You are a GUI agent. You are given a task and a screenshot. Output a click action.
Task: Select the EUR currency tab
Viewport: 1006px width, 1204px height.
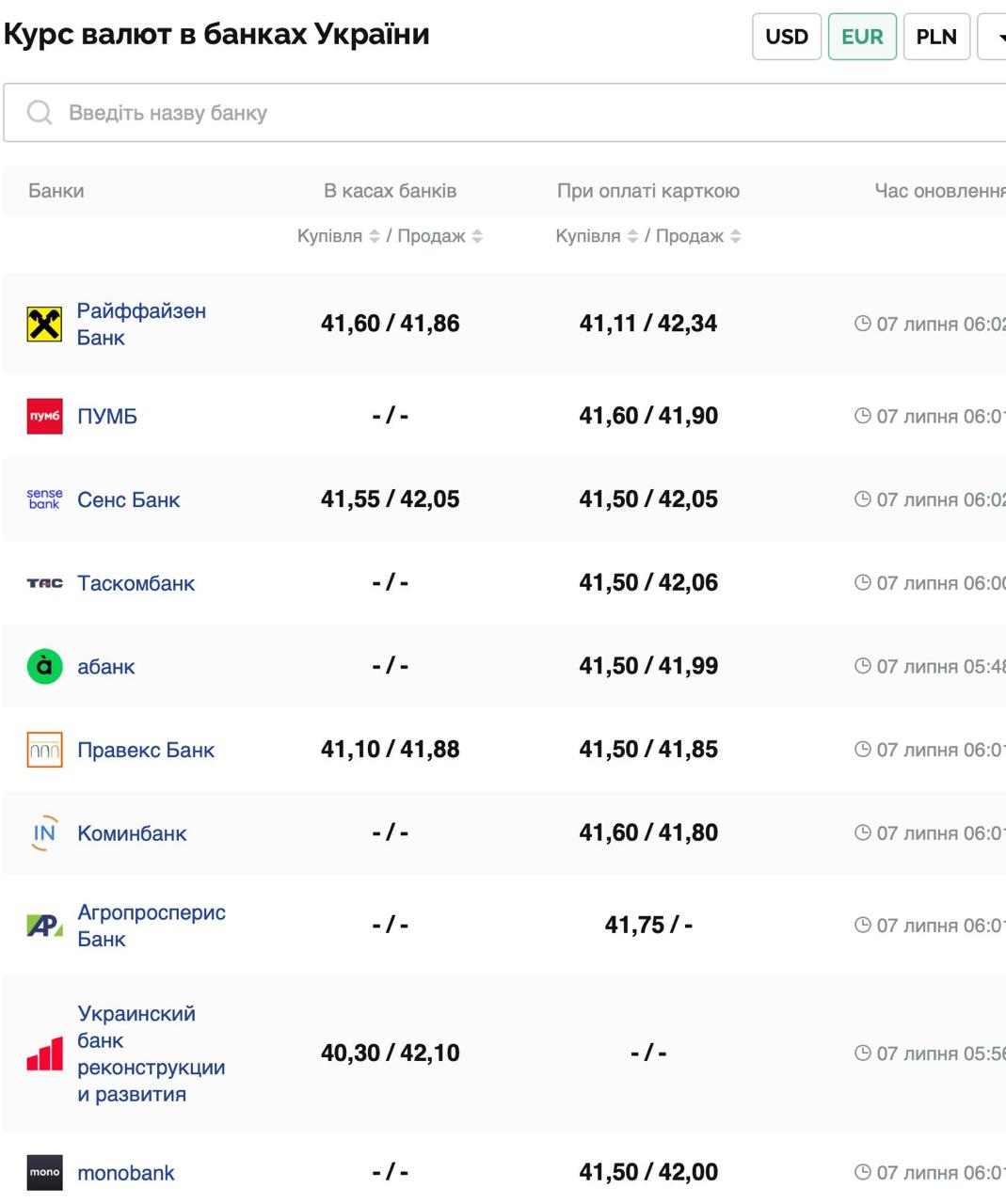point(862,37)
